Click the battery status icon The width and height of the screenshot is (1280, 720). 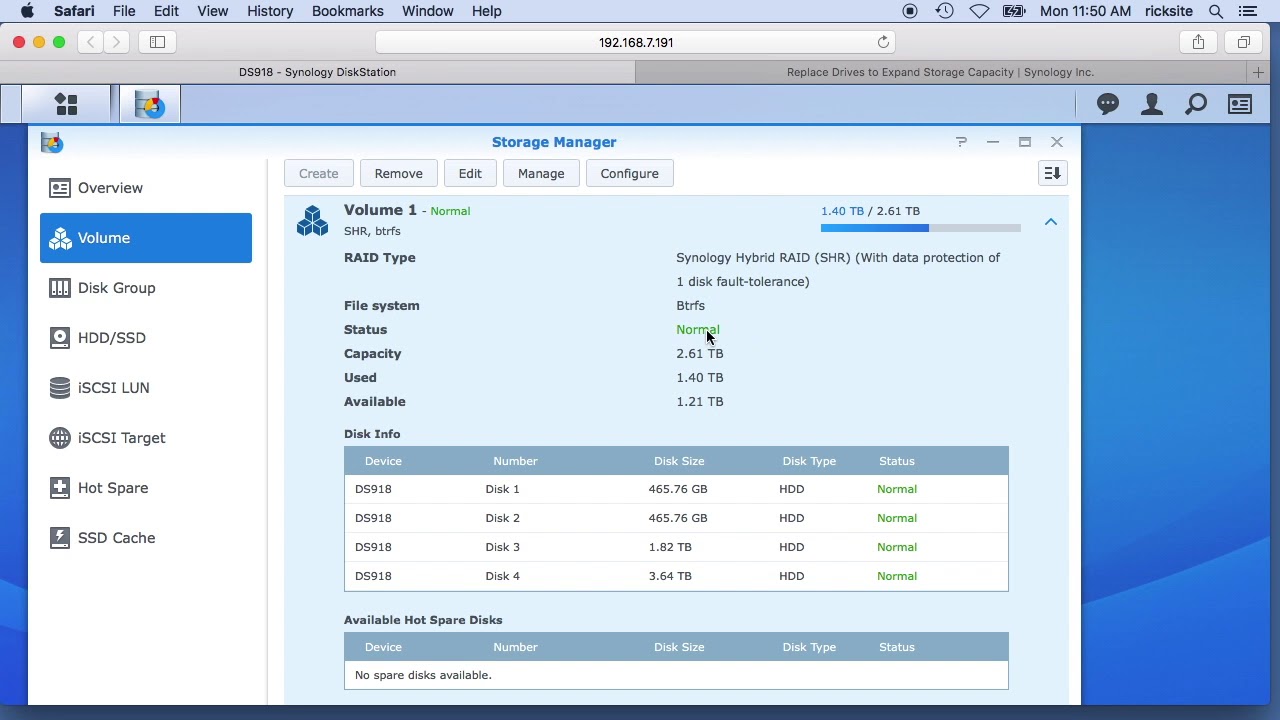[x=1014, y=11]
